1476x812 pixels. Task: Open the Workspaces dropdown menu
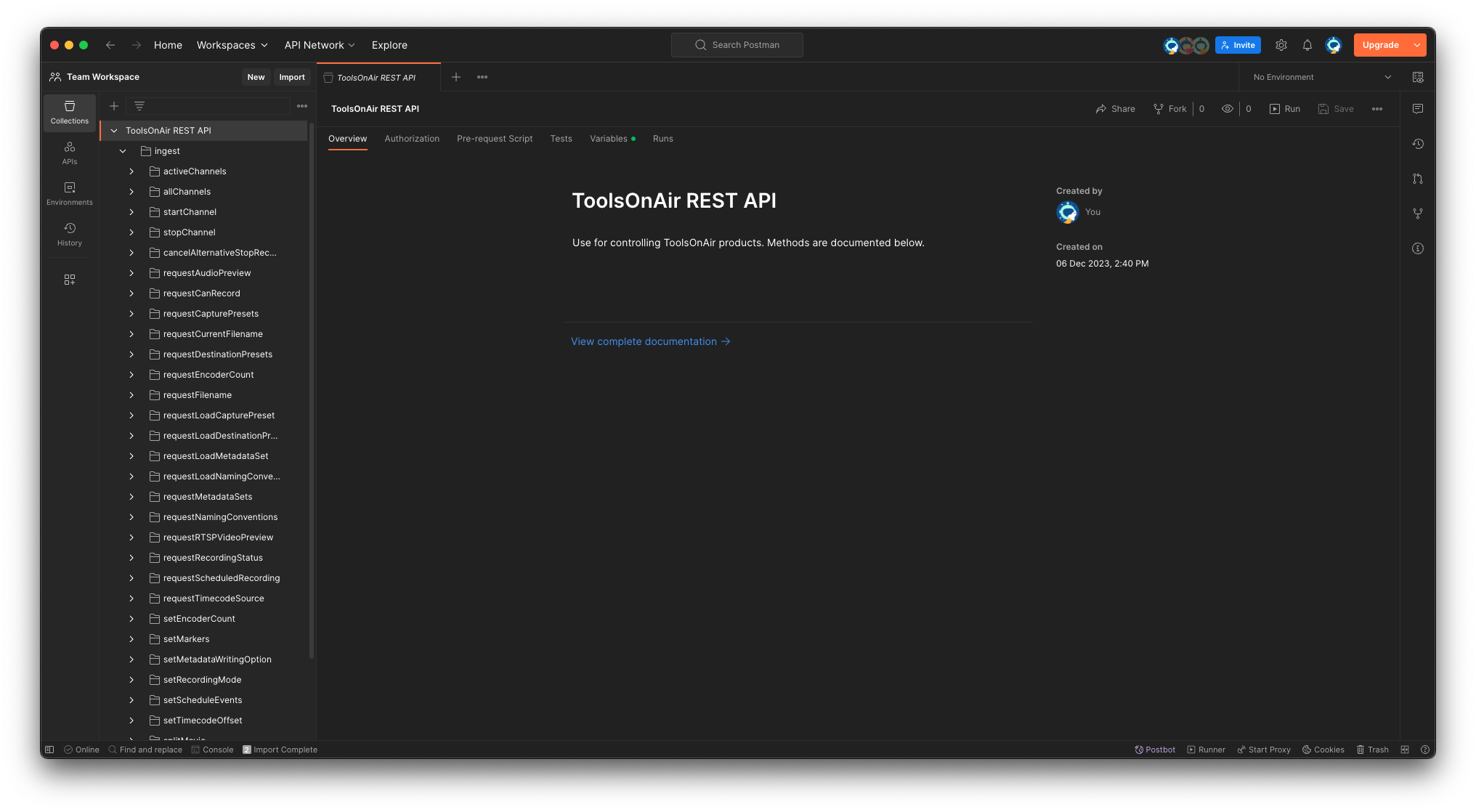click(232, 45)
